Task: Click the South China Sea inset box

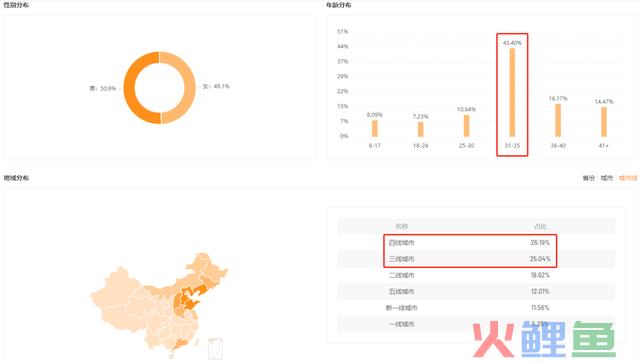Action: tap(215, 349)
